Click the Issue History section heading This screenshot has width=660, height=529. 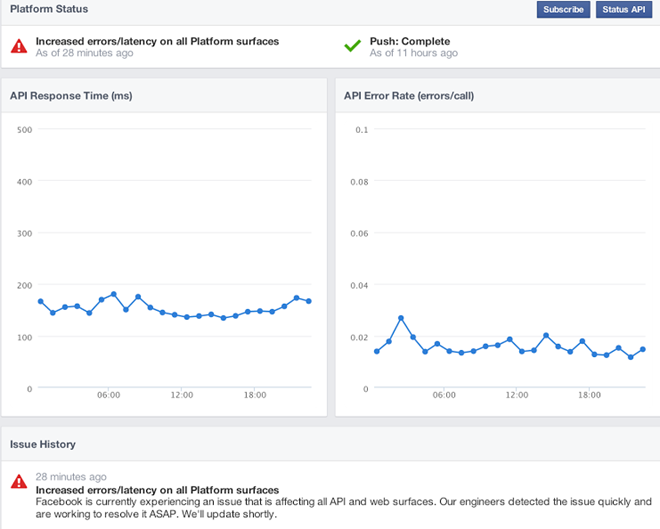tap(43, 443)
